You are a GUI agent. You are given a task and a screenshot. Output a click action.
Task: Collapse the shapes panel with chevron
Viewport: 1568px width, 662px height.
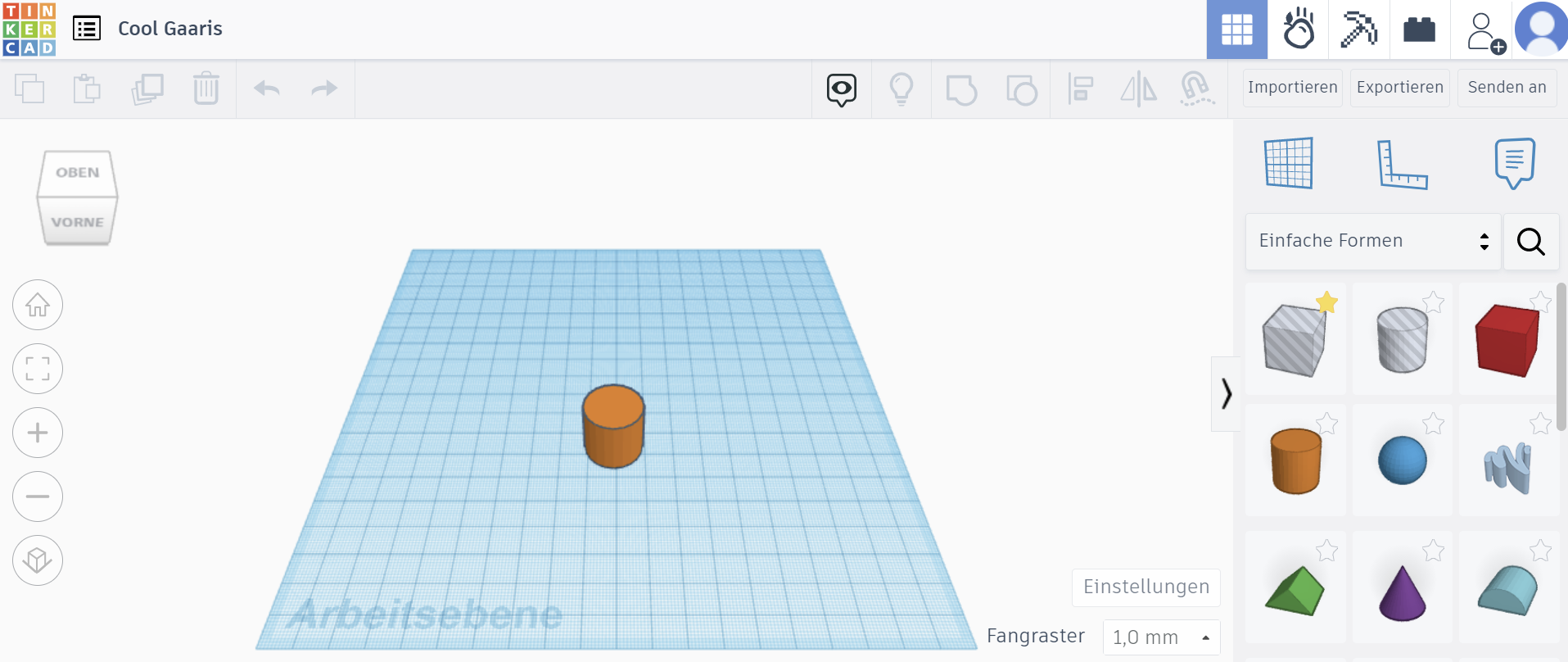click(x=1226, y=394)
